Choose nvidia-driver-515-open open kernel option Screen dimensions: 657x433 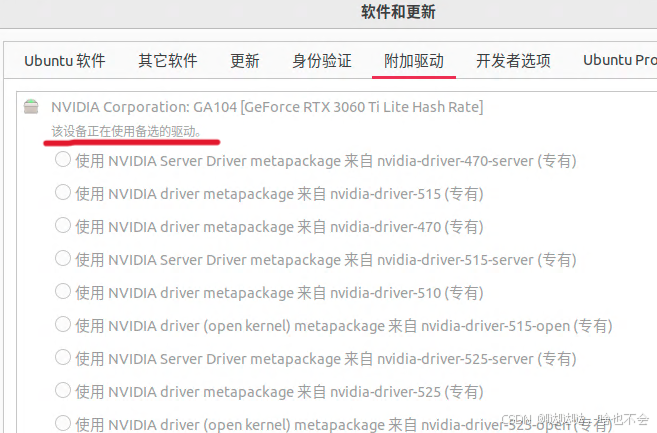(63, 324)
